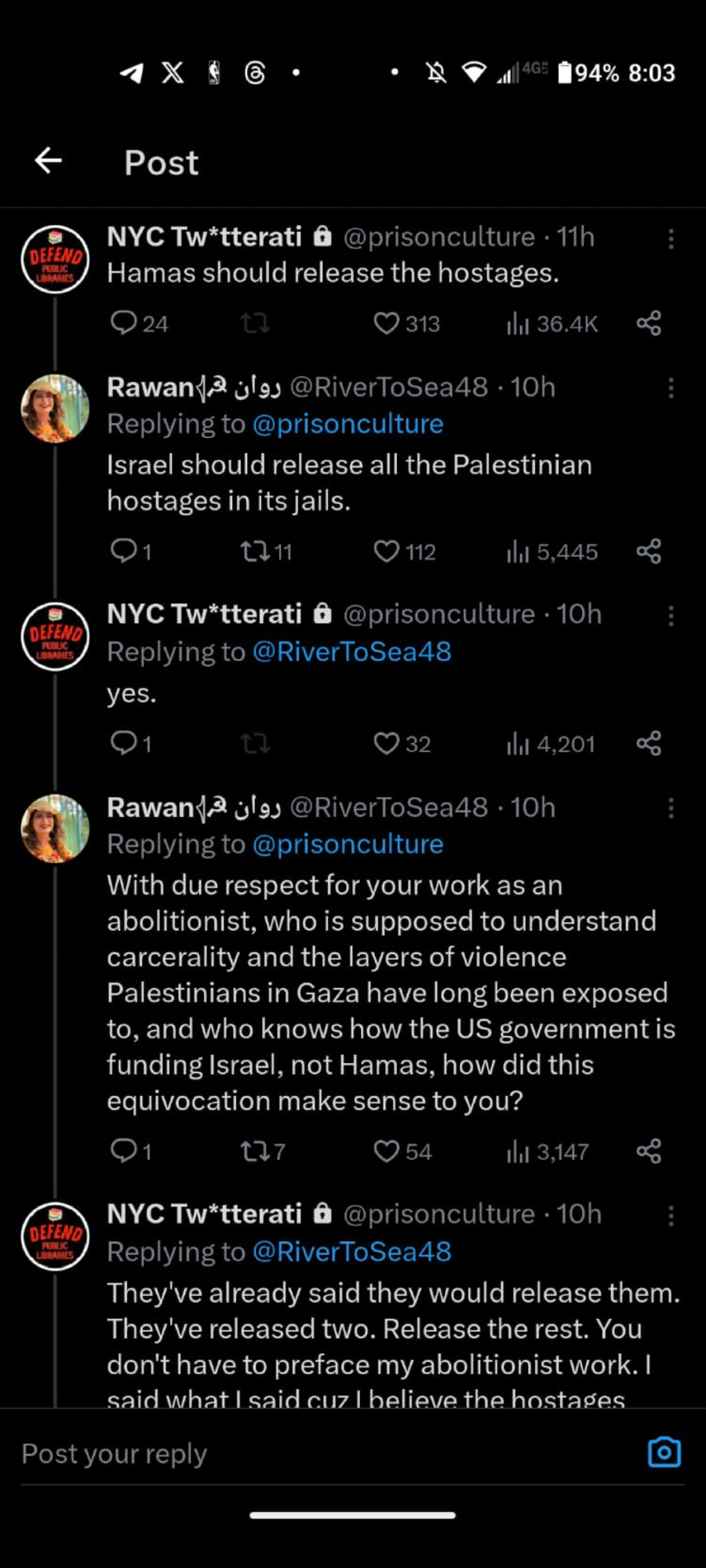Open Rawan's profile photo on first reply

tap(55, 408)
